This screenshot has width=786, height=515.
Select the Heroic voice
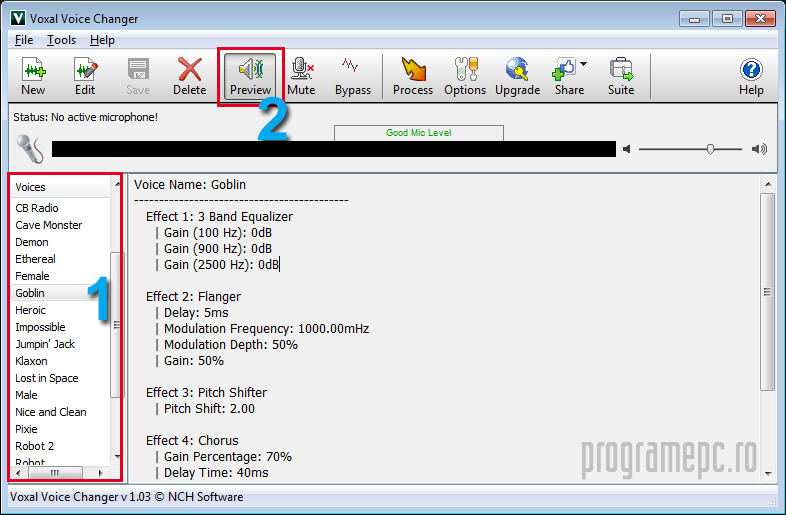coord(60,310)
